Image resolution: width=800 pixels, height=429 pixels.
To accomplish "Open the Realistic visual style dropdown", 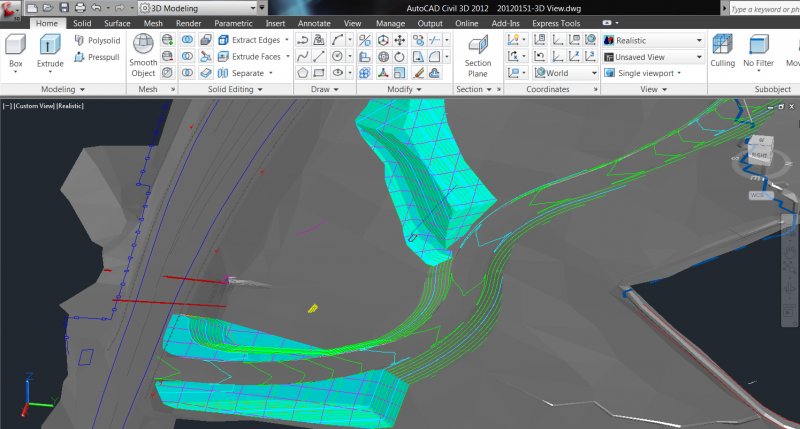I will point(652,40).
